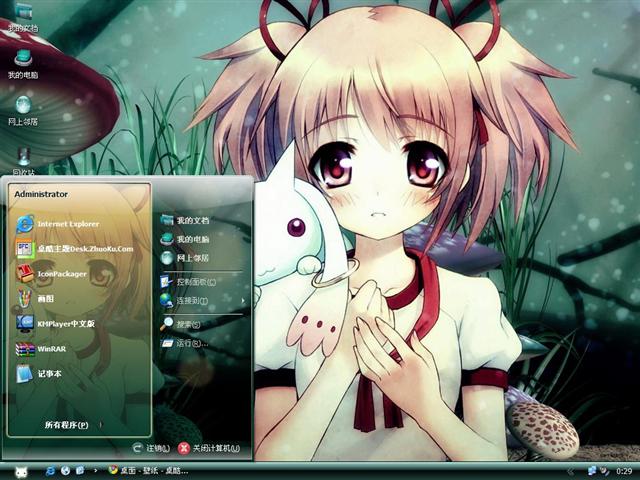Expand the taskbar quick launch chevron
The height and width of the screenshot is (480, 640).
tap(95, 469)
